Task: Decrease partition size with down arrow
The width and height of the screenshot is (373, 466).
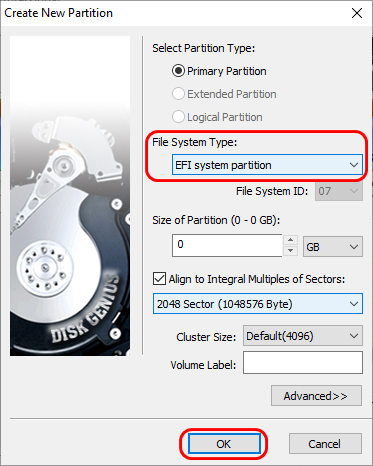Action: coord(290,250)
